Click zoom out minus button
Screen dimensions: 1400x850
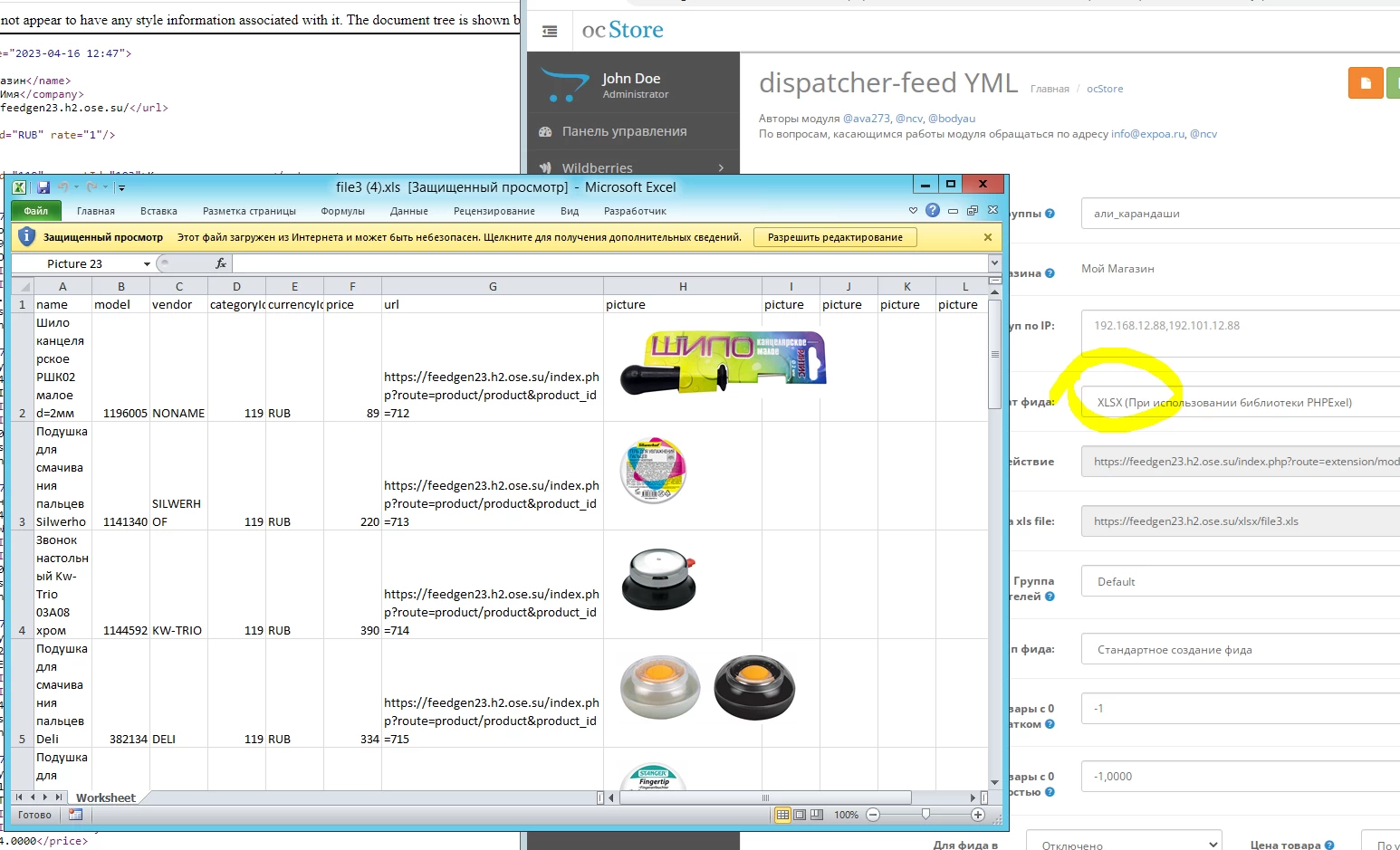click(x=873, y=815)
